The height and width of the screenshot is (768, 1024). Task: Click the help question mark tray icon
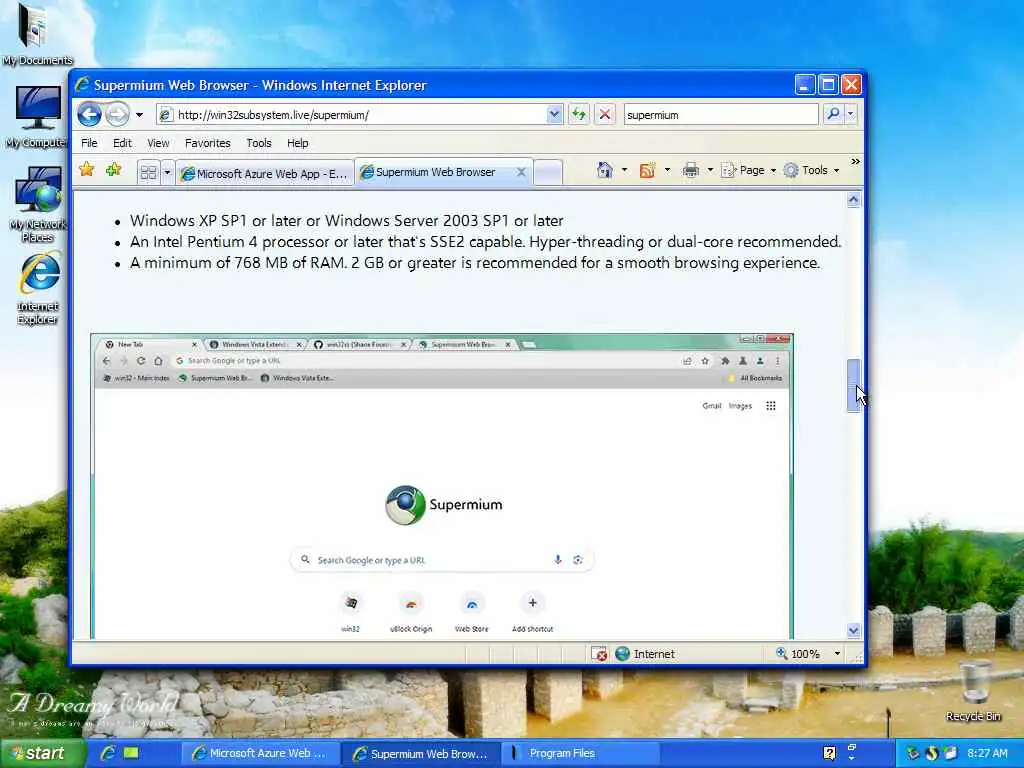[x=829, y=753]
